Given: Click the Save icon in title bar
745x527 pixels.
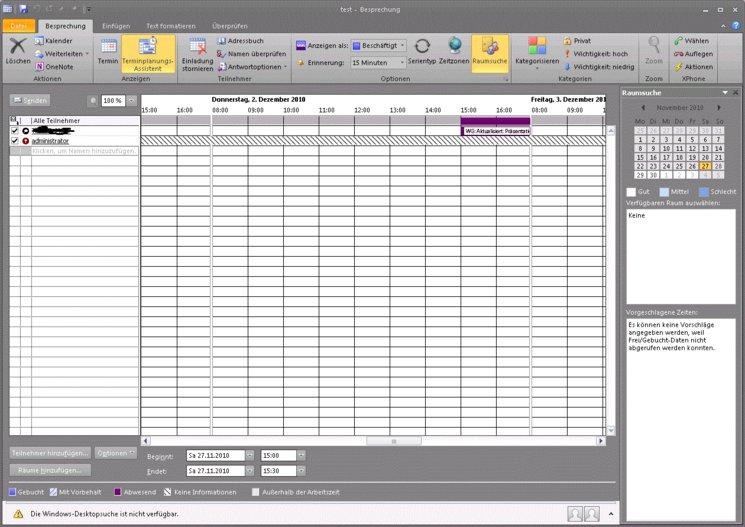Looking at the screenshot, I should point(24,9).
